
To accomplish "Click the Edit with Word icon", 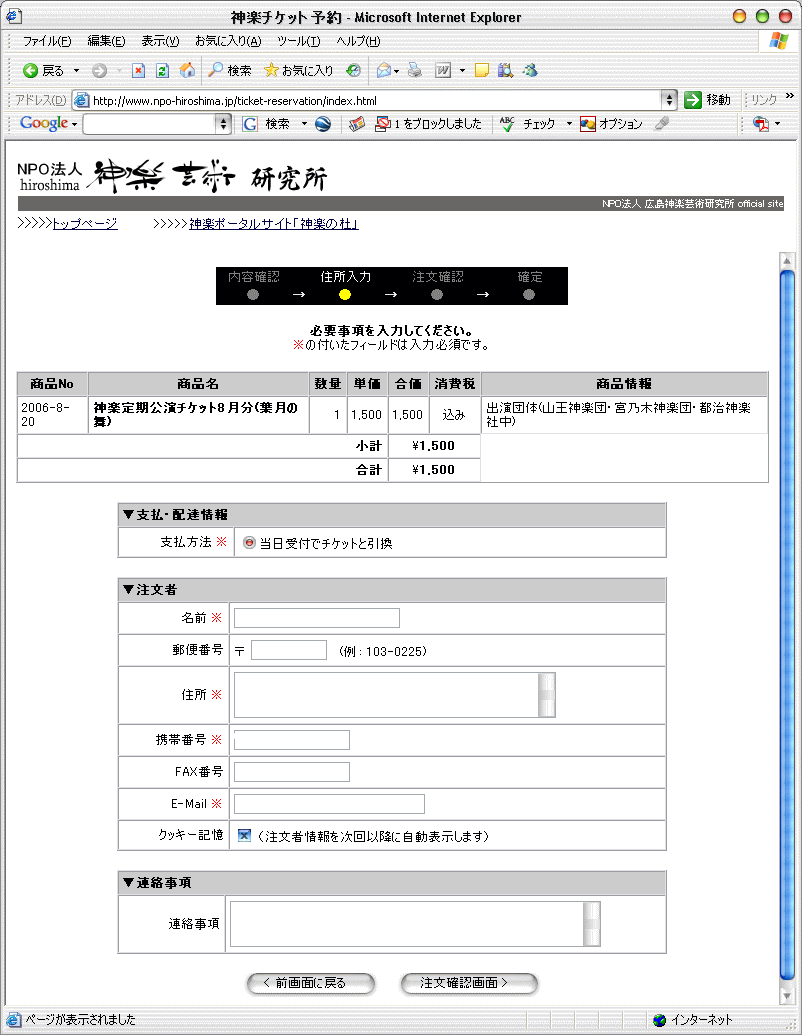I will pyautogui.click(x=443, y=70).
